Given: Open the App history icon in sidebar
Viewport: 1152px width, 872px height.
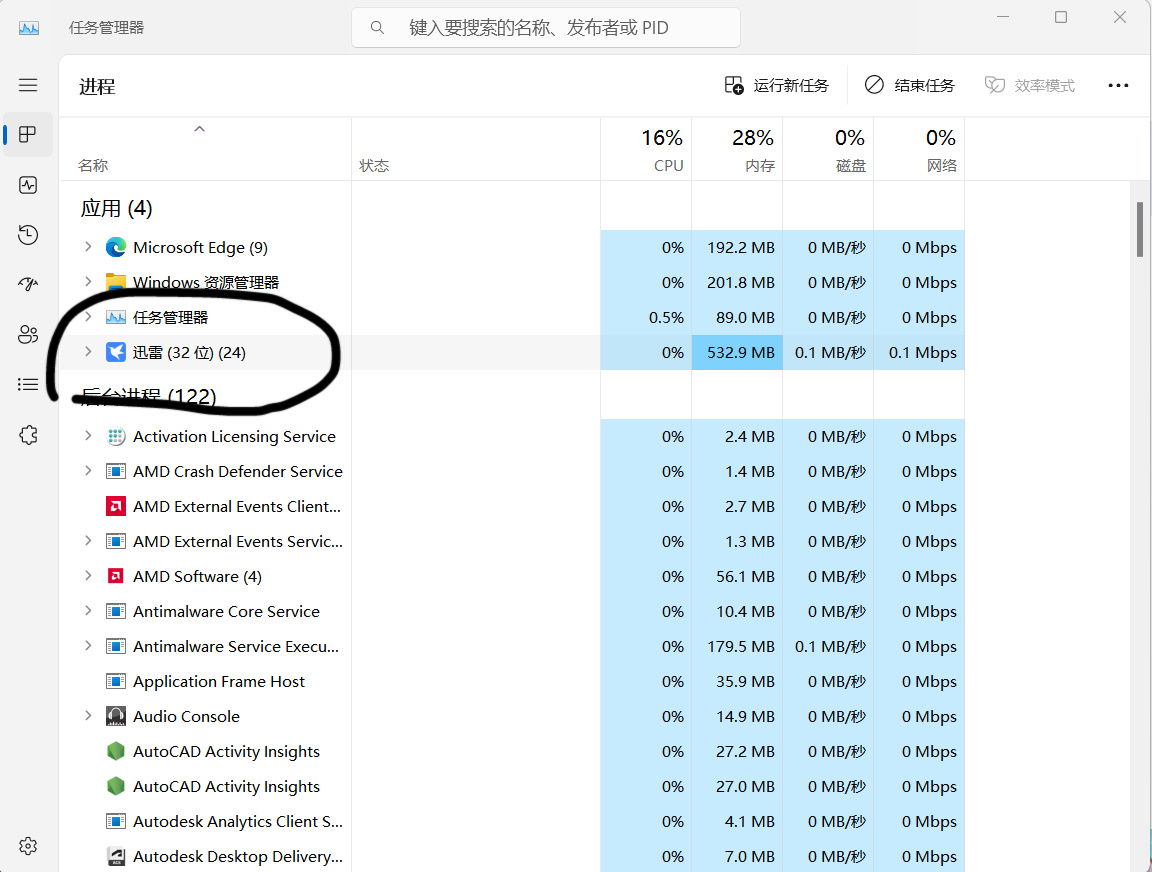Looking at the screenshot, I should pyautogui.click(x=28, y=234).
